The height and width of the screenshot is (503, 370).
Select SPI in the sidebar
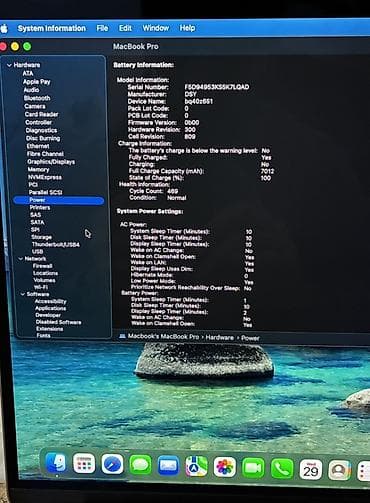(35, 230)
